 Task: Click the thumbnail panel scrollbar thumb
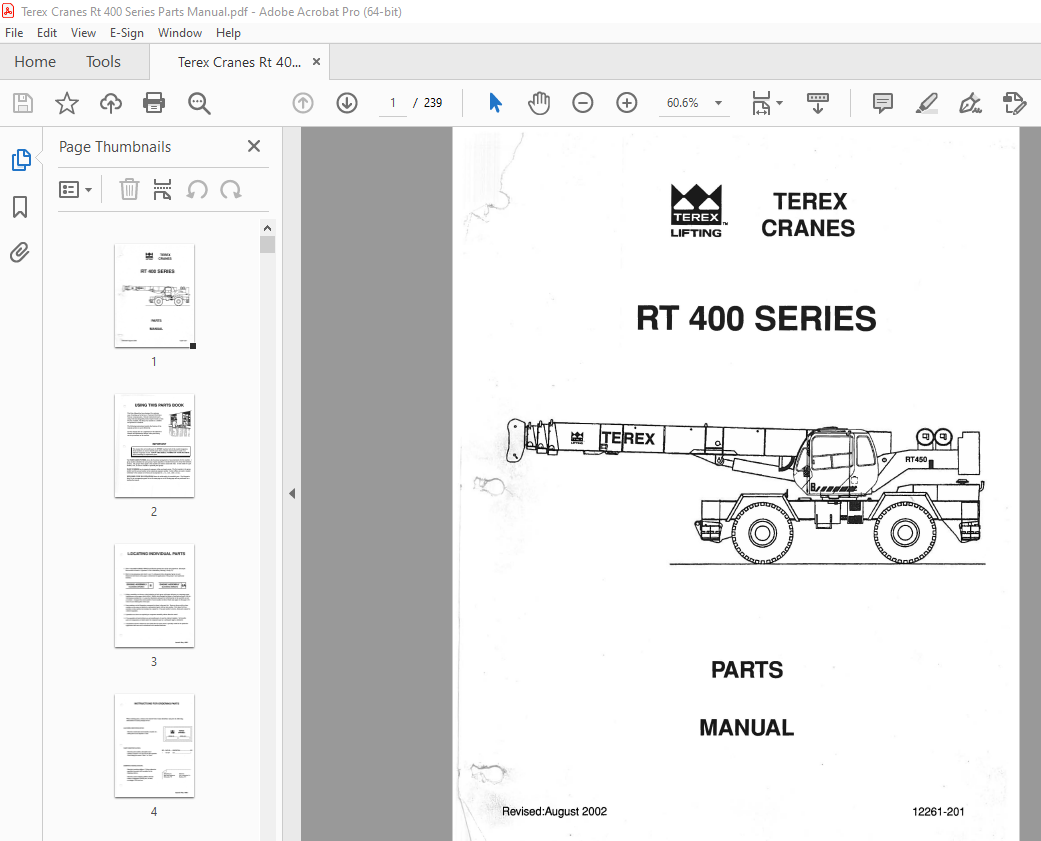tap(268, 245)
